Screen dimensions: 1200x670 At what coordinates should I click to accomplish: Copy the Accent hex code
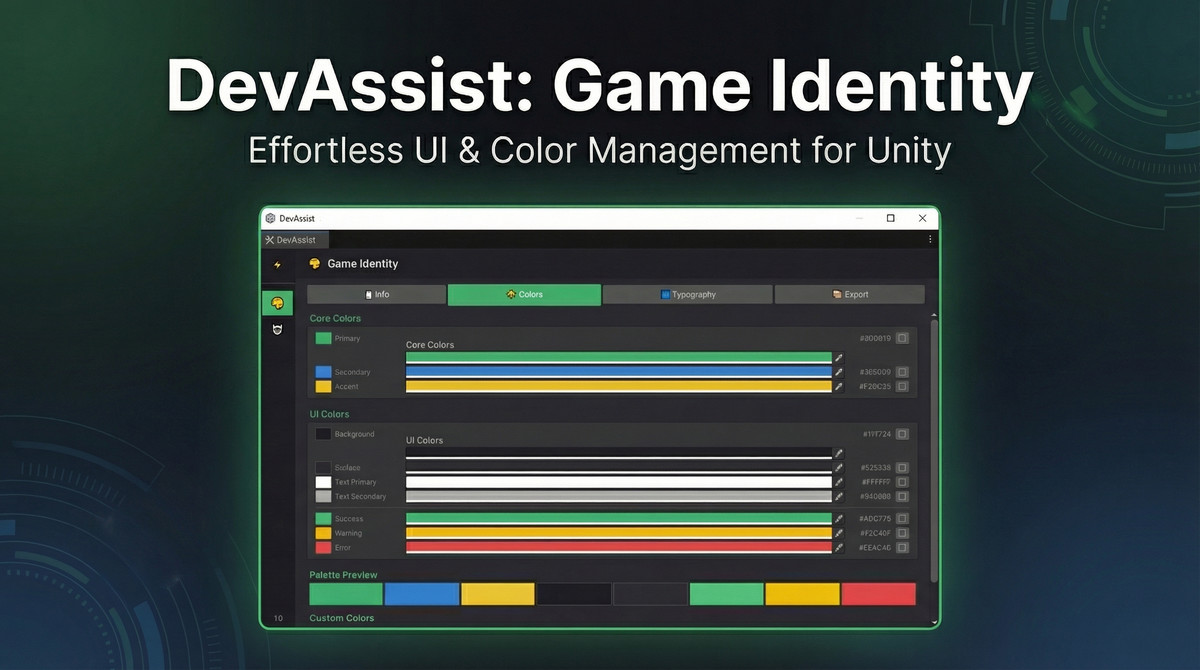[x=902, y=386]
